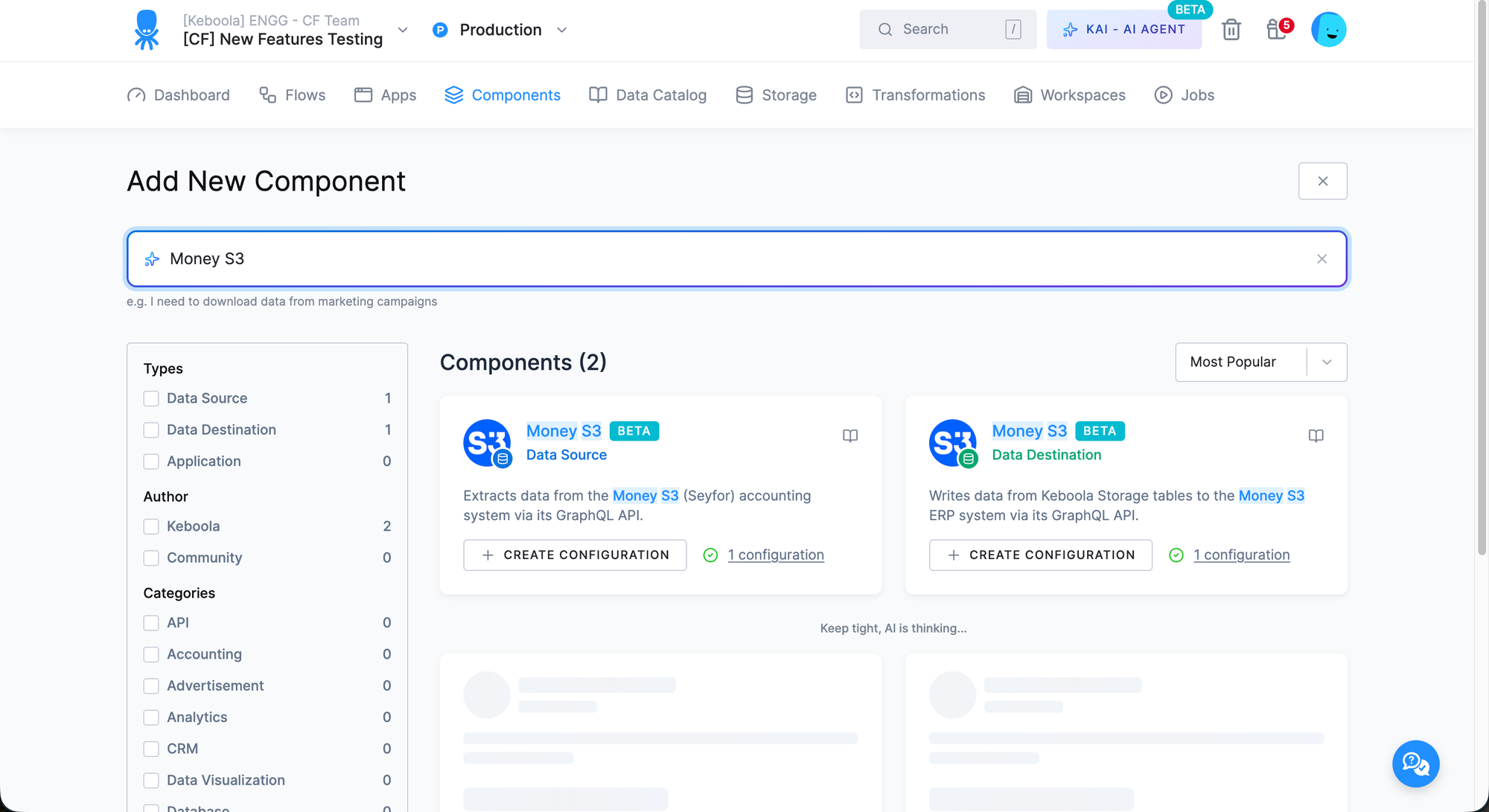1489x812 pixels.
Task: Check the Analytics category filter
Action: [151, 717]
